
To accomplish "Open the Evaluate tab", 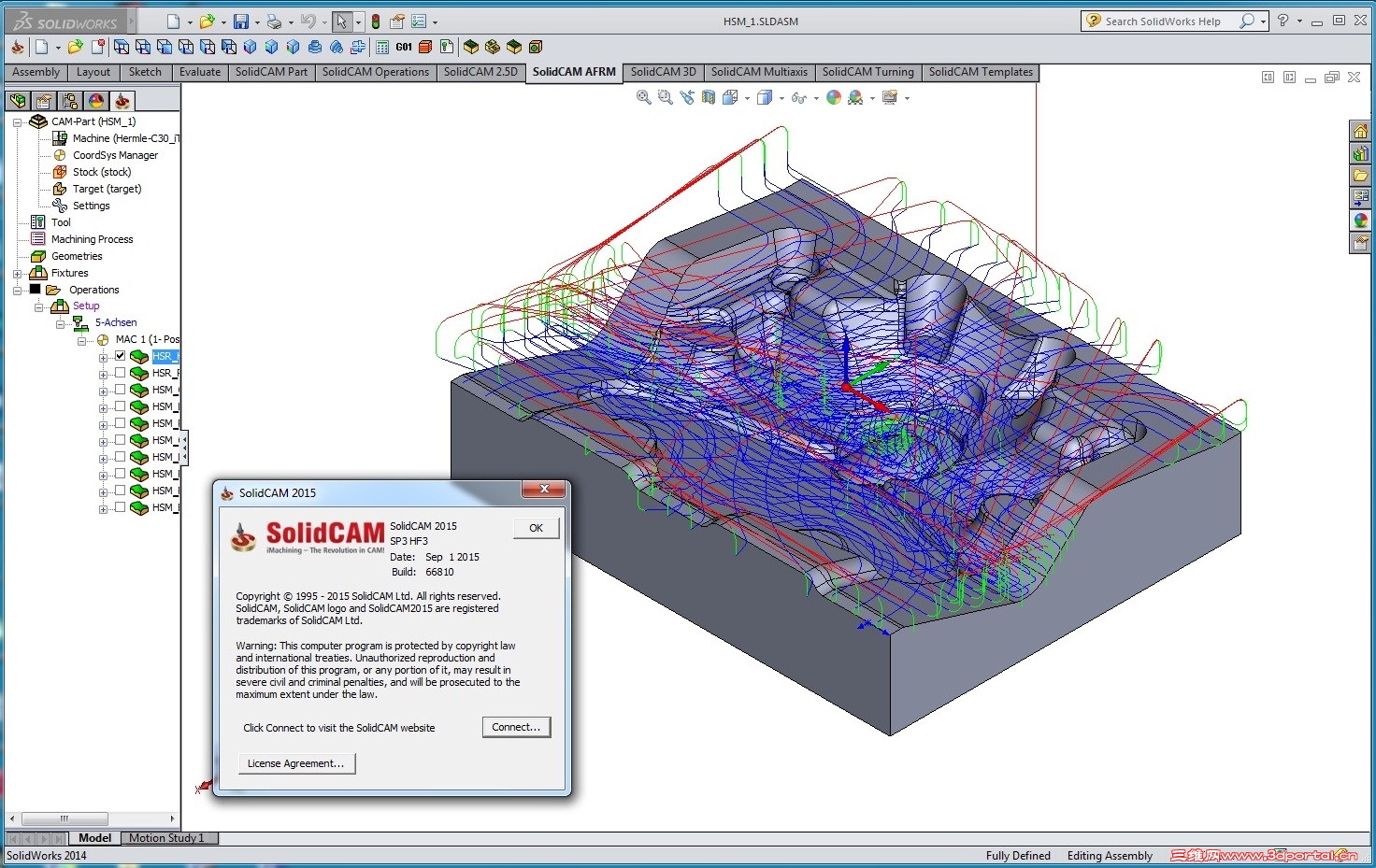I will [x=200, y=72].
